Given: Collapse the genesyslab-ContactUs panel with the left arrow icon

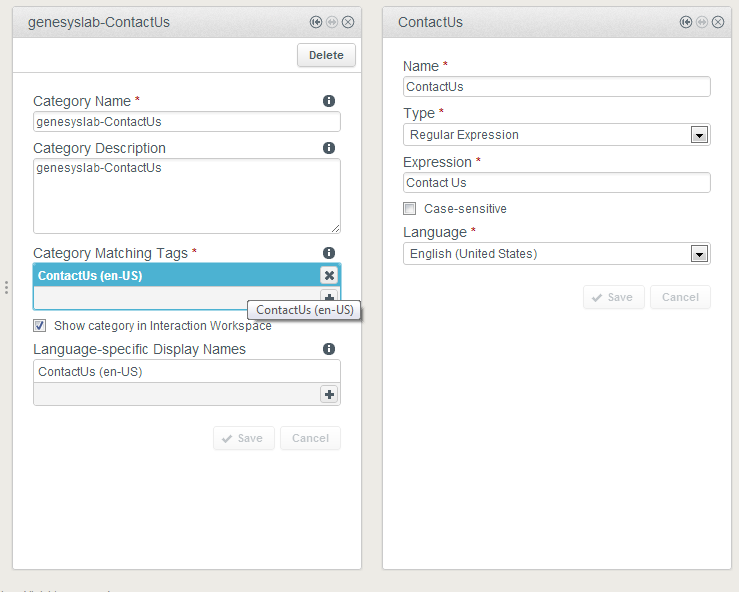Looking at the screenshot, I should (316, 22).
